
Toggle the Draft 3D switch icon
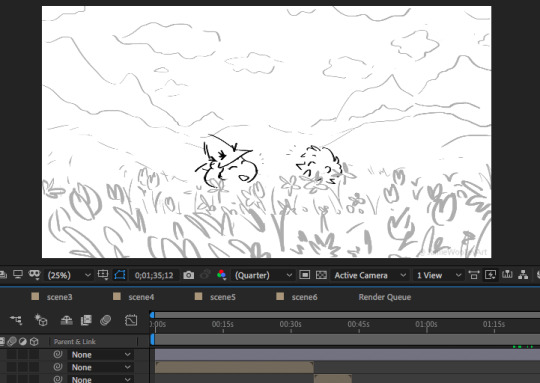41,320
